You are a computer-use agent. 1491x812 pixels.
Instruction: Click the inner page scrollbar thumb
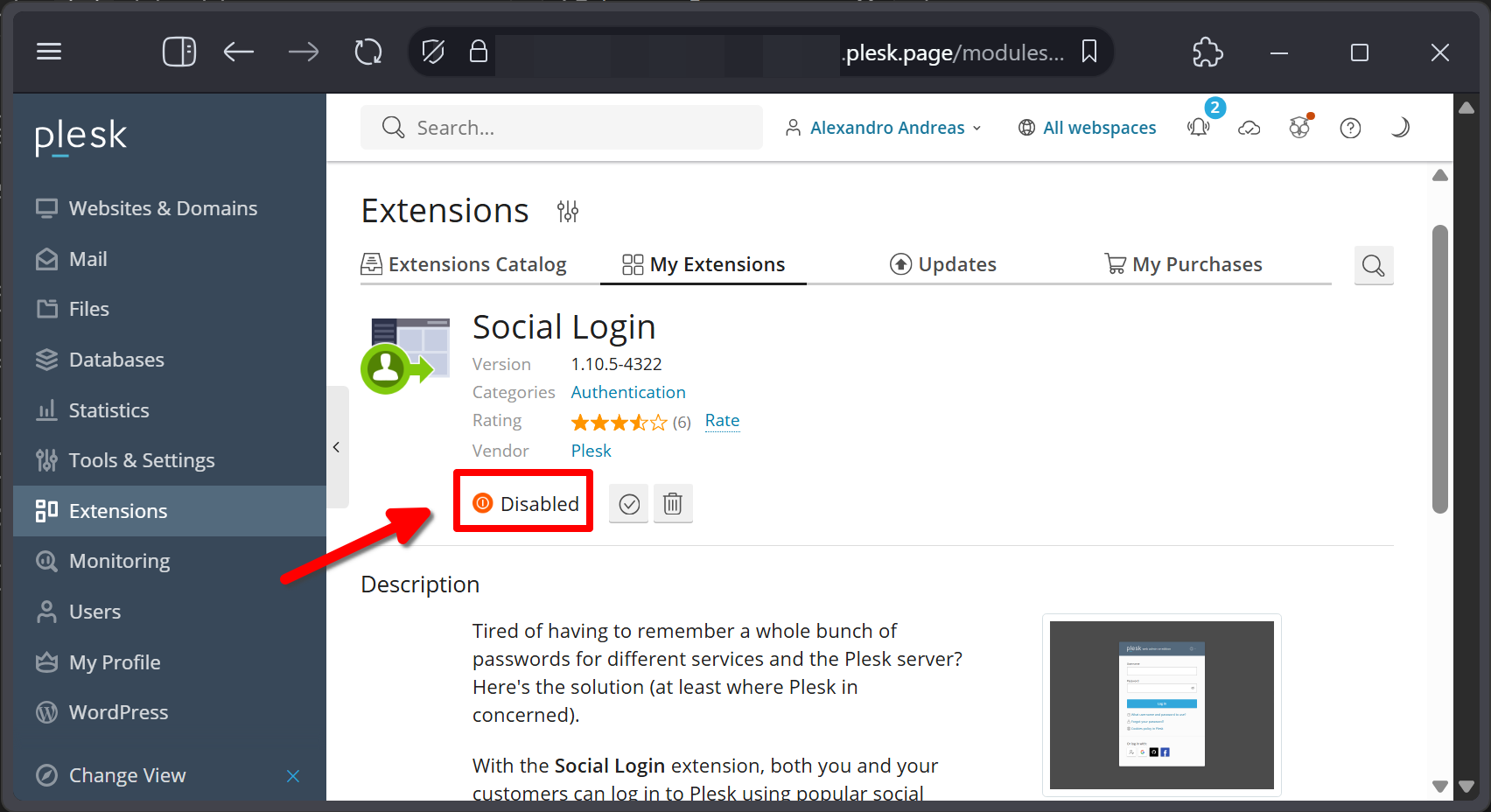tap(1440, 368)
